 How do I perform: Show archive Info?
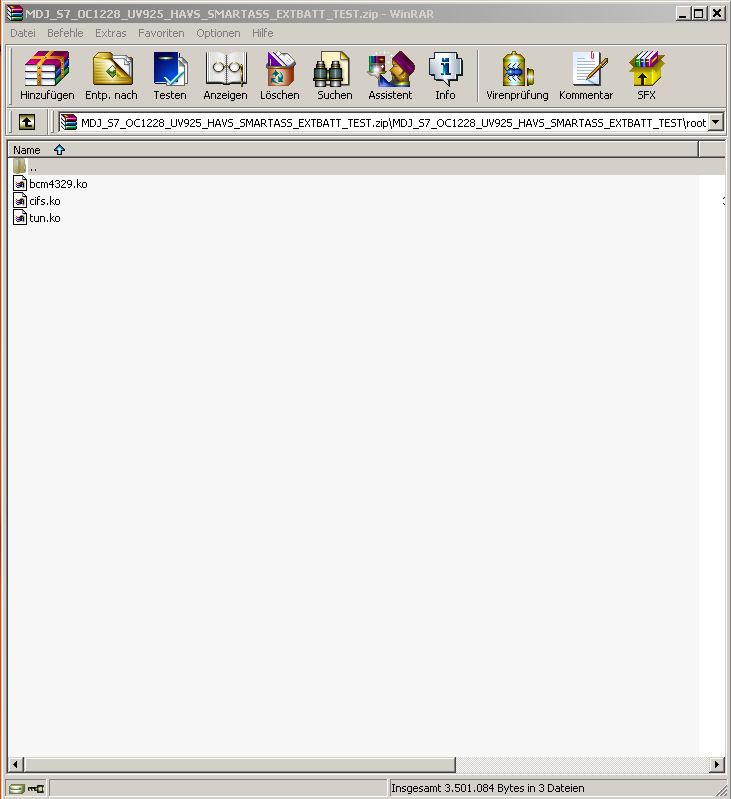[445, 69]
